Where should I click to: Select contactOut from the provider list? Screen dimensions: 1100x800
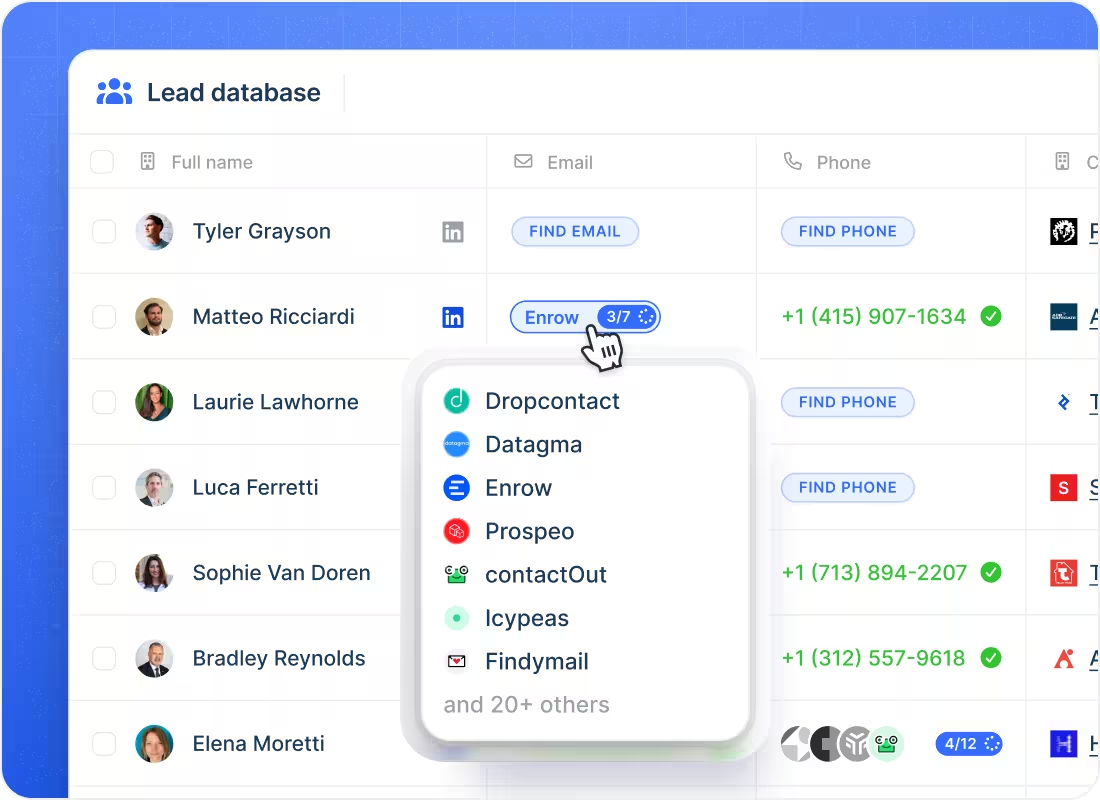pyautogui.click(x=546, y=575)
